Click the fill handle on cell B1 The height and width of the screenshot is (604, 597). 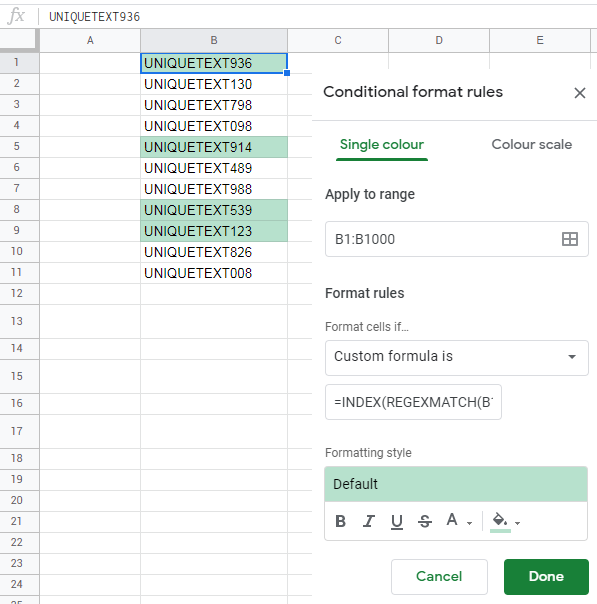pyautogui.click(x=287, y=73)
